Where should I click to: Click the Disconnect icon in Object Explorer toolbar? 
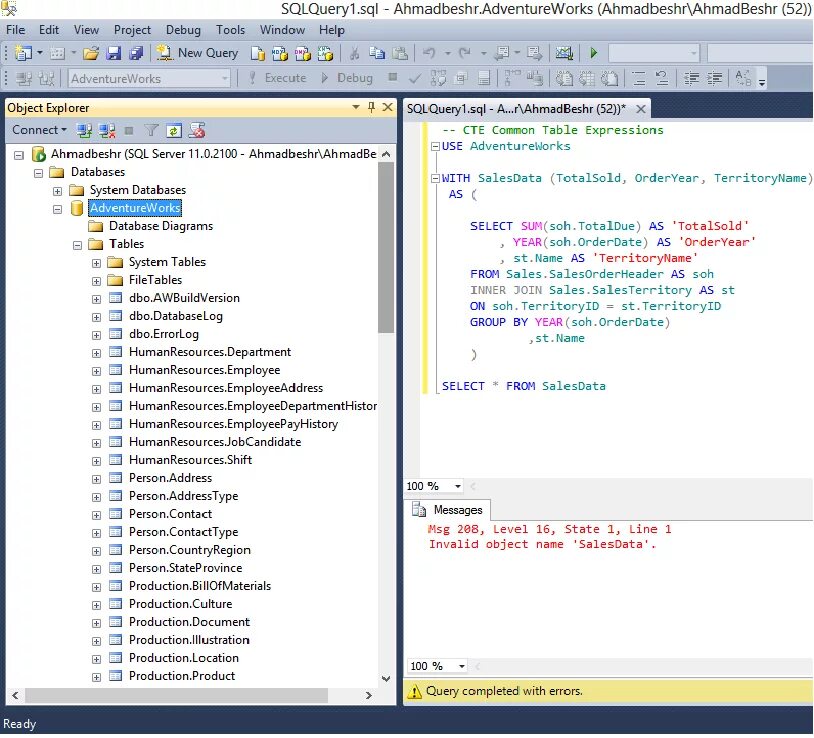[107, 131]
